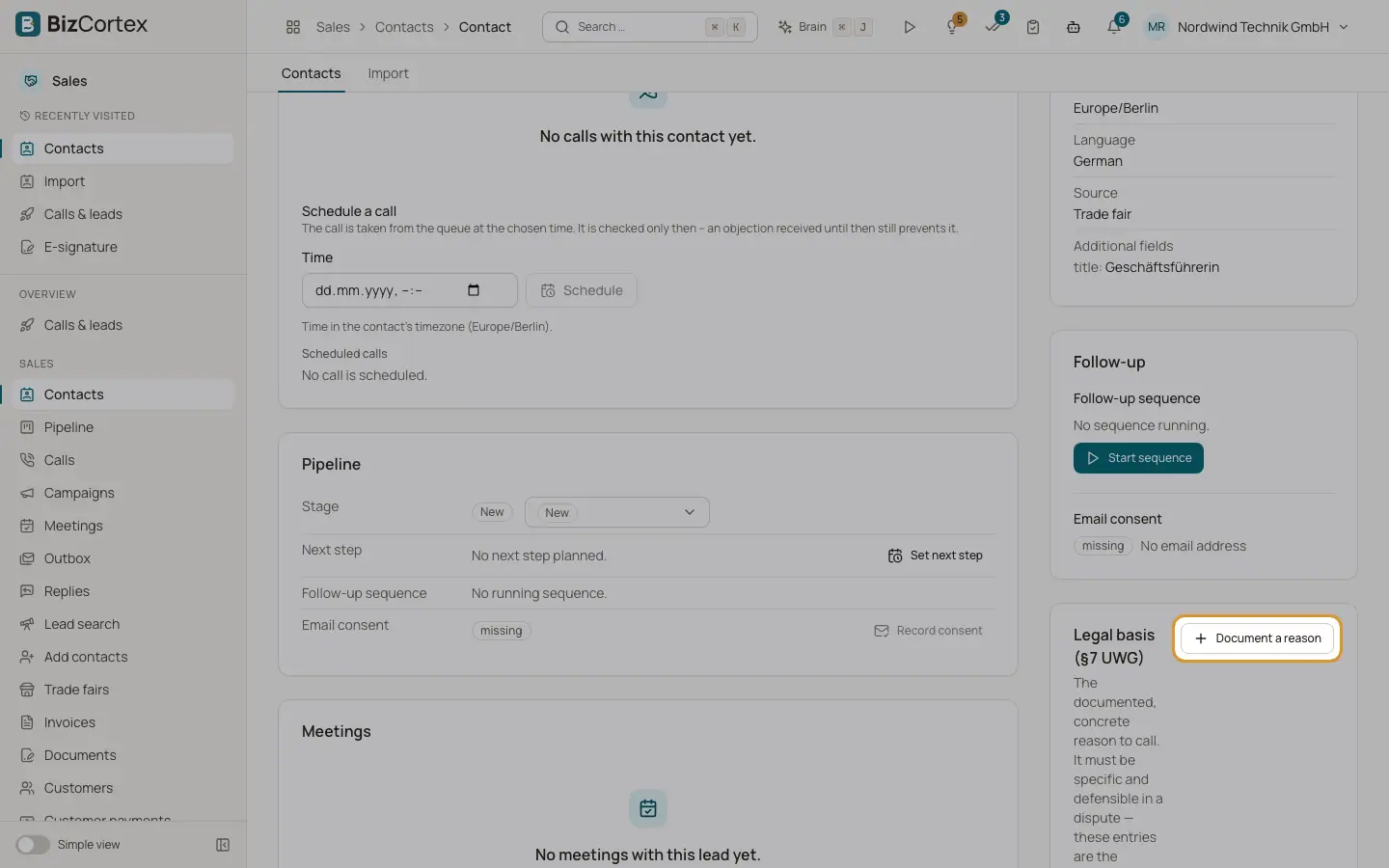Open the Brain assistant button

pos(826,27)
